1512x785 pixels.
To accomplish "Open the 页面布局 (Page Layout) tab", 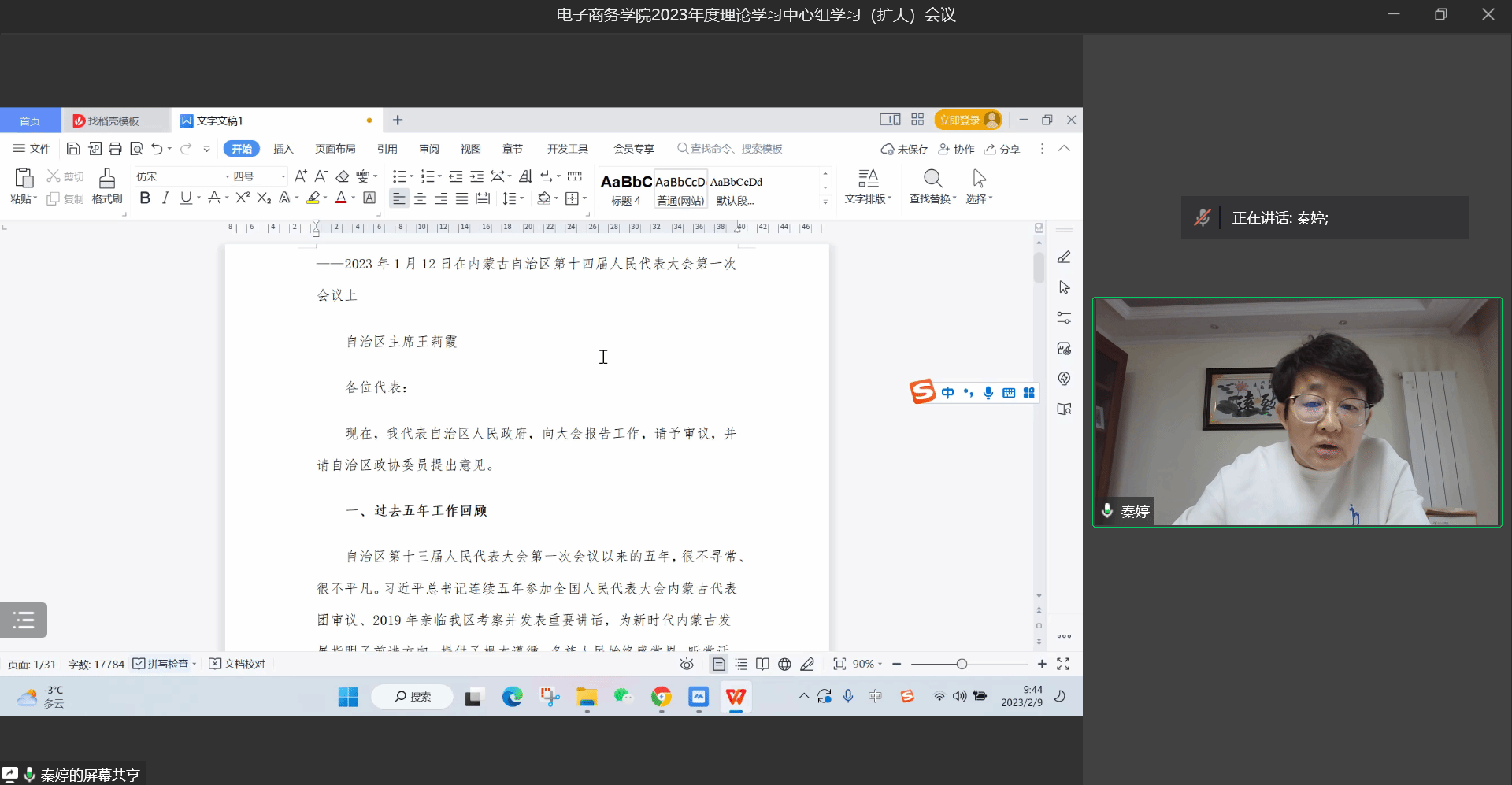I will click(335, 149).
